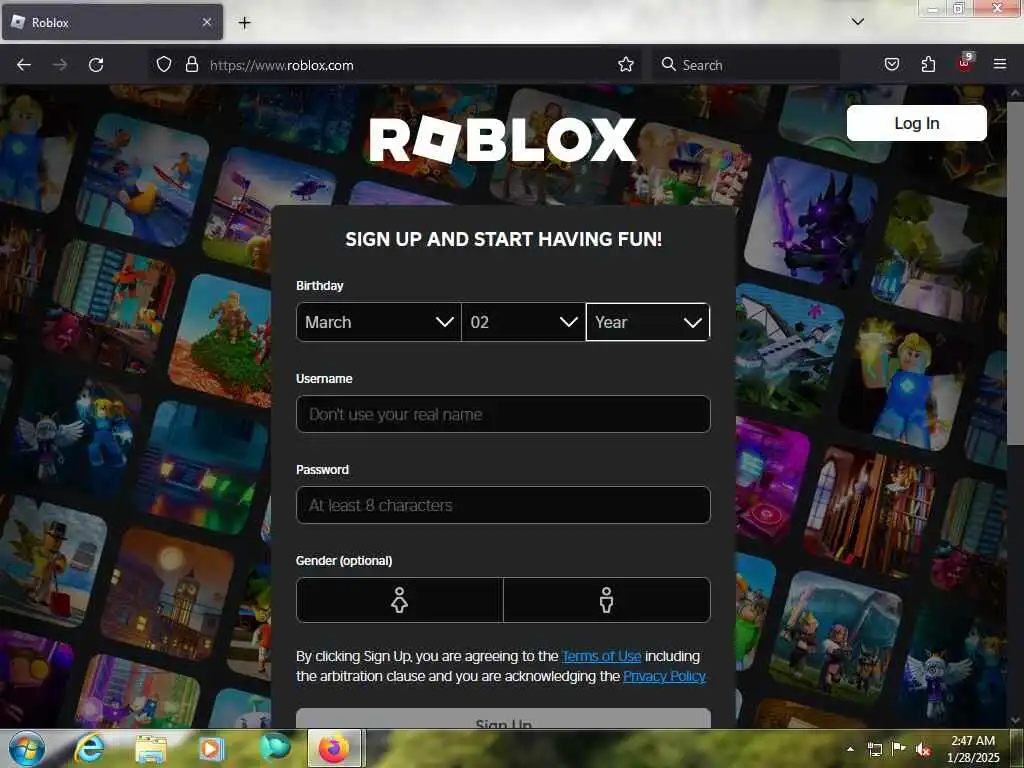Close the Roblox tab

click(206, 22)
